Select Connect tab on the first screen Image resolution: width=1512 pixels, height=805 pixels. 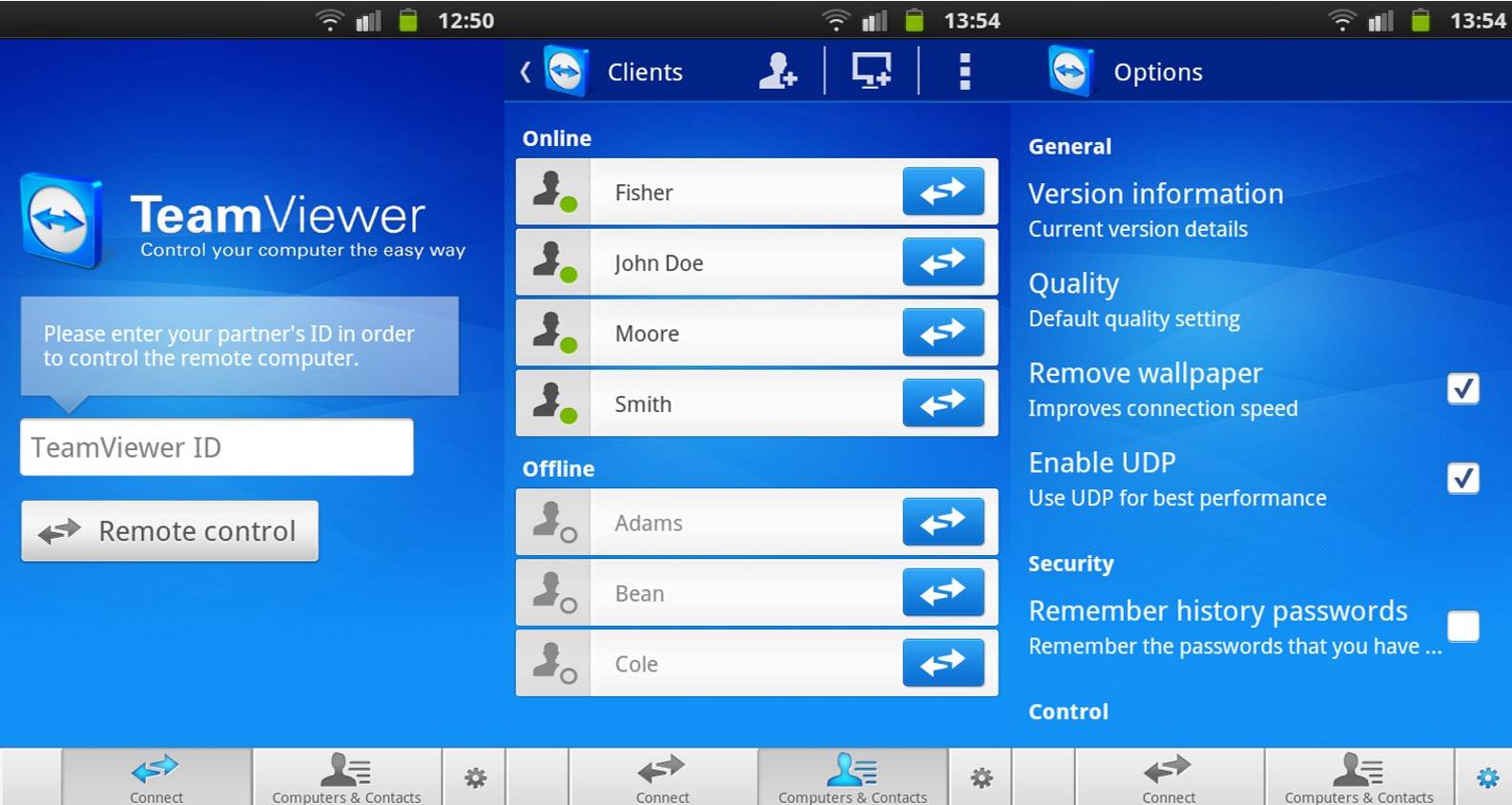pyautogui.click(x=156, y=777)
